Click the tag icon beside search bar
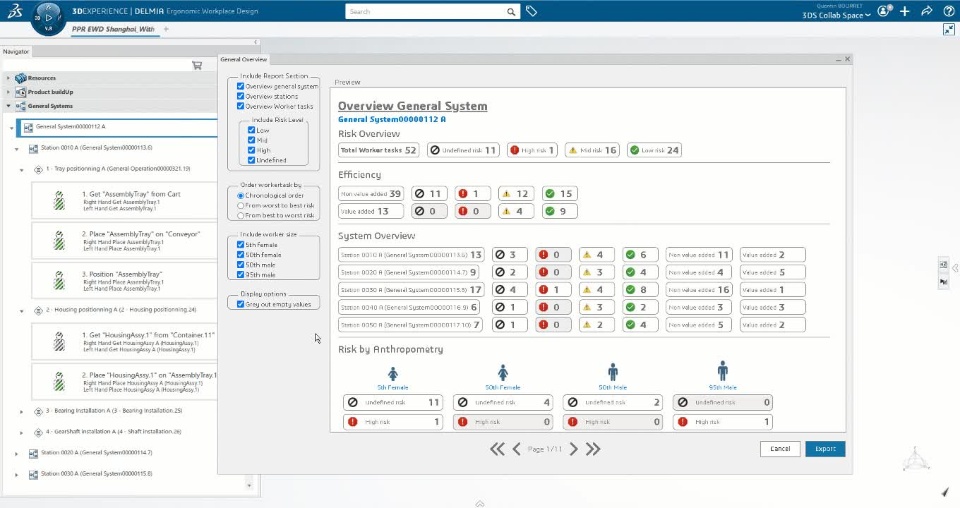This screenshot has width=960, height=508. 532,11
